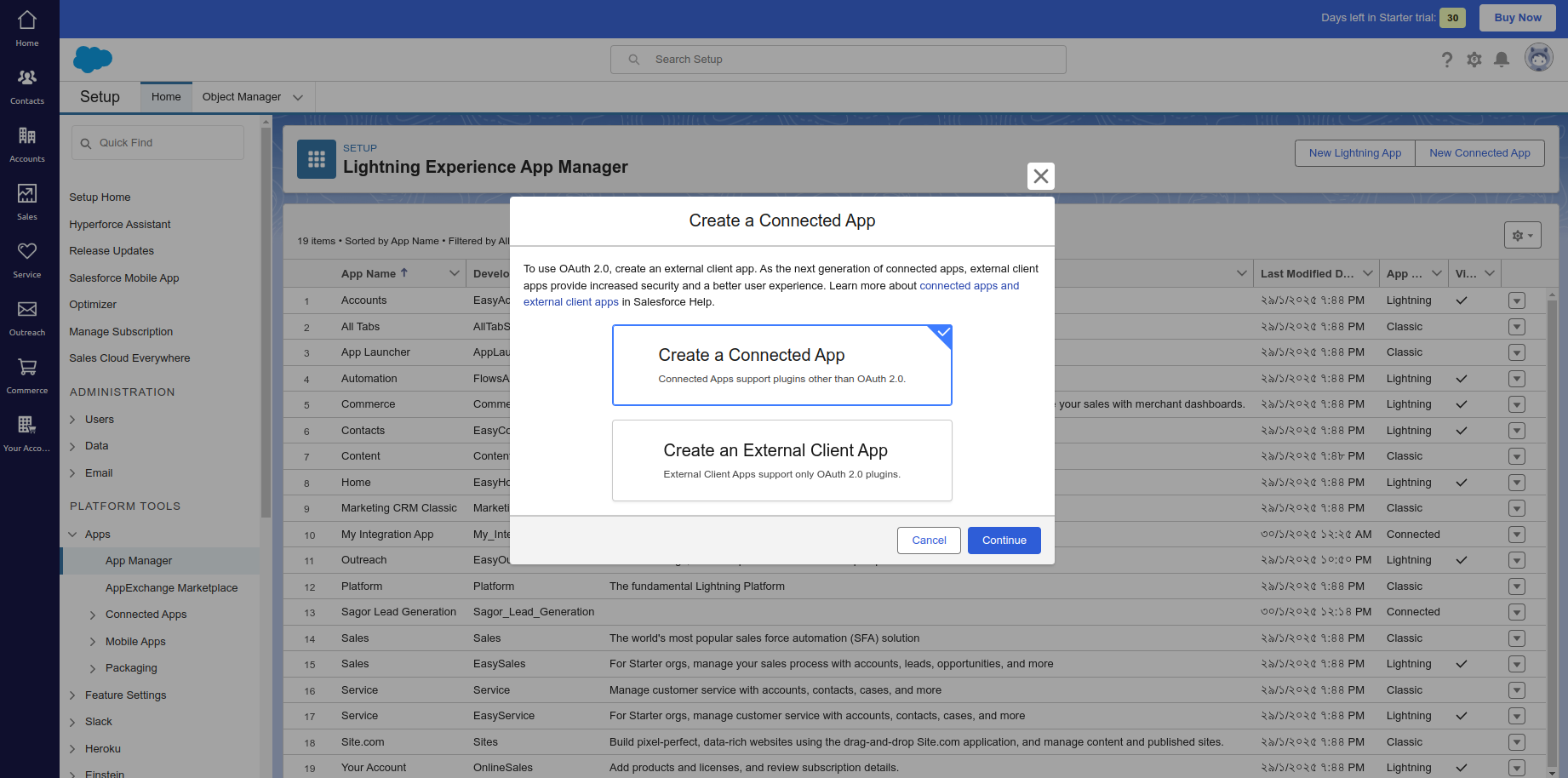Open row actions for Accounts app

pos(1517,300)
